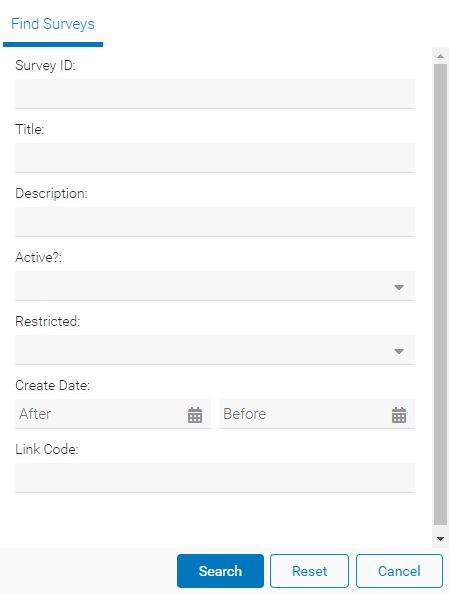
Task: Expand the Active? dropdown arrow
Action: coord(399,287)
